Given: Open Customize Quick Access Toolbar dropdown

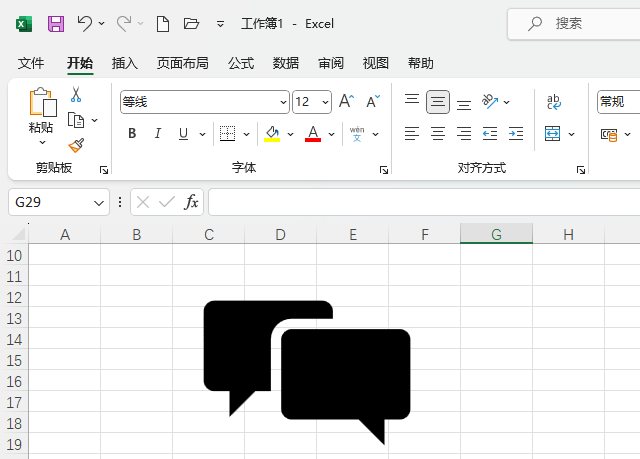Looking at the screenshot, I should pos(220,24).
